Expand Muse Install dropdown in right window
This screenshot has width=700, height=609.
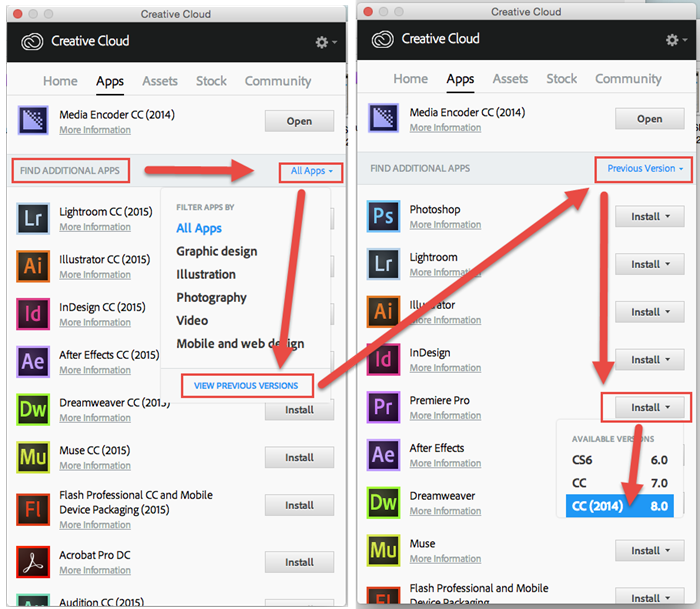650,551
